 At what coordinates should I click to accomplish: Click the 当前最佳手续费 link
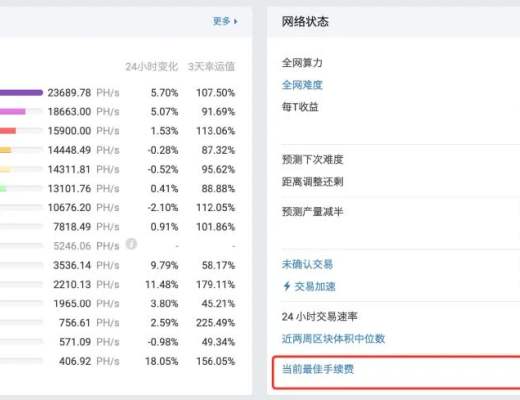coord(318,369)
